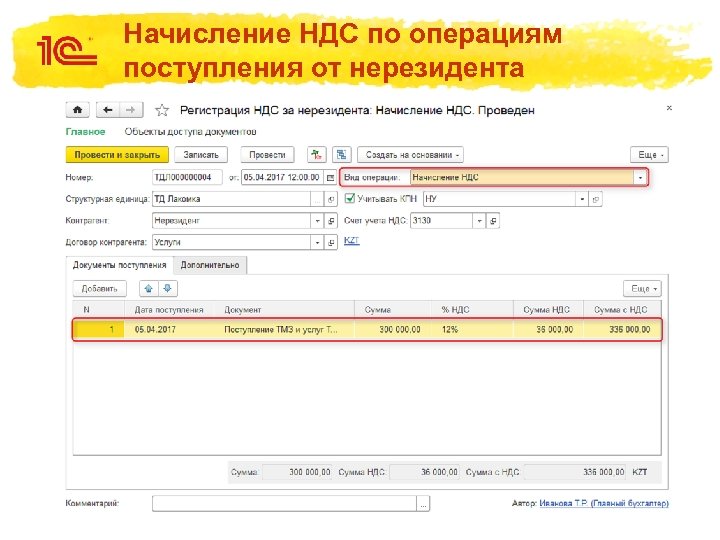This screenshot has height=540, width=720.
Task: Click the Провести button
Action: 267,155
